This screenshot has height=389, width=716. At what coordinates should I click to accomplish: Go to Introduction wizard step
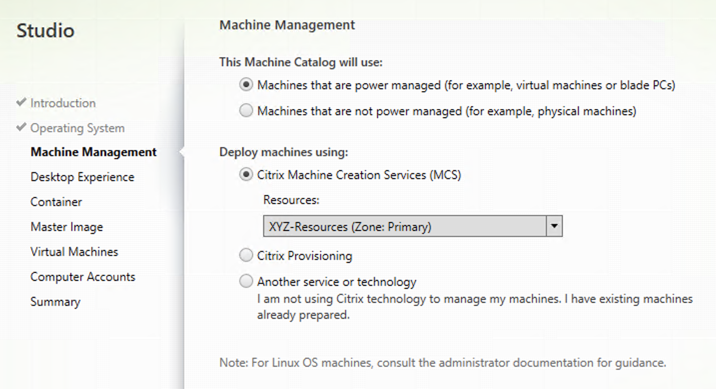[x=63, y=103]
